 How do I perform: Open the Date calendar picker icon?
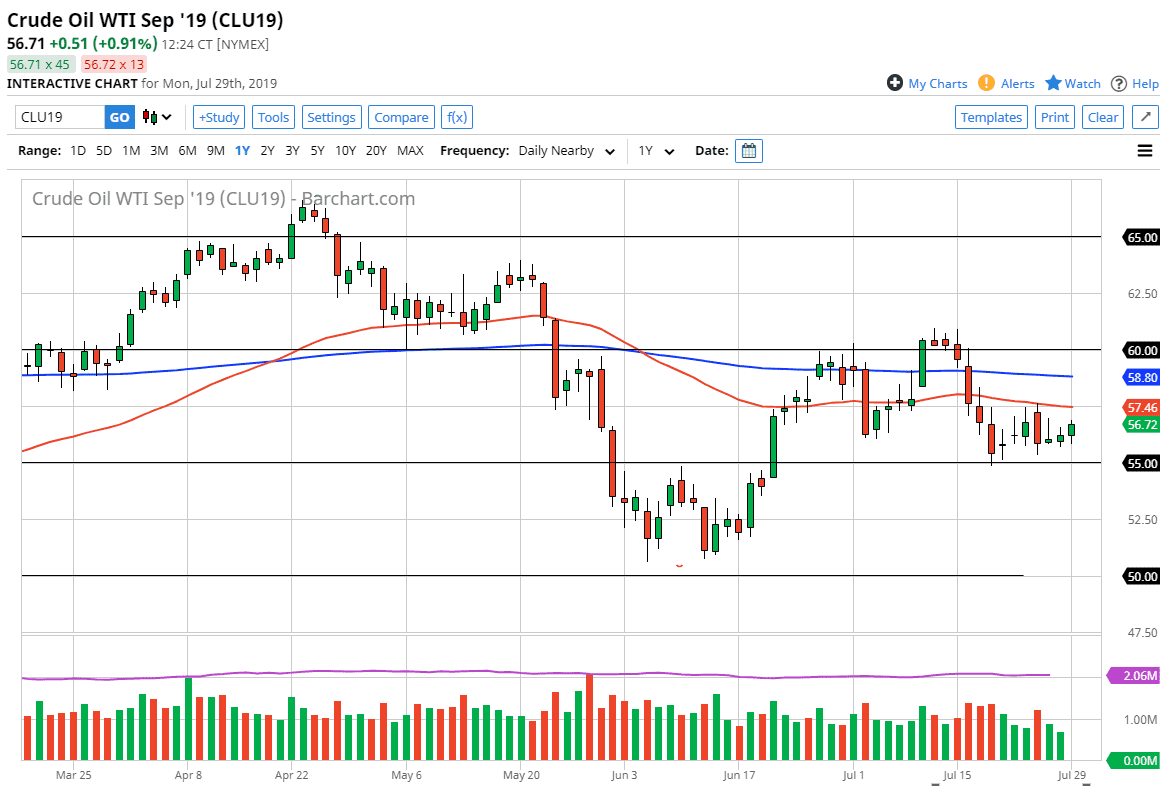click(x=748, y=150)
